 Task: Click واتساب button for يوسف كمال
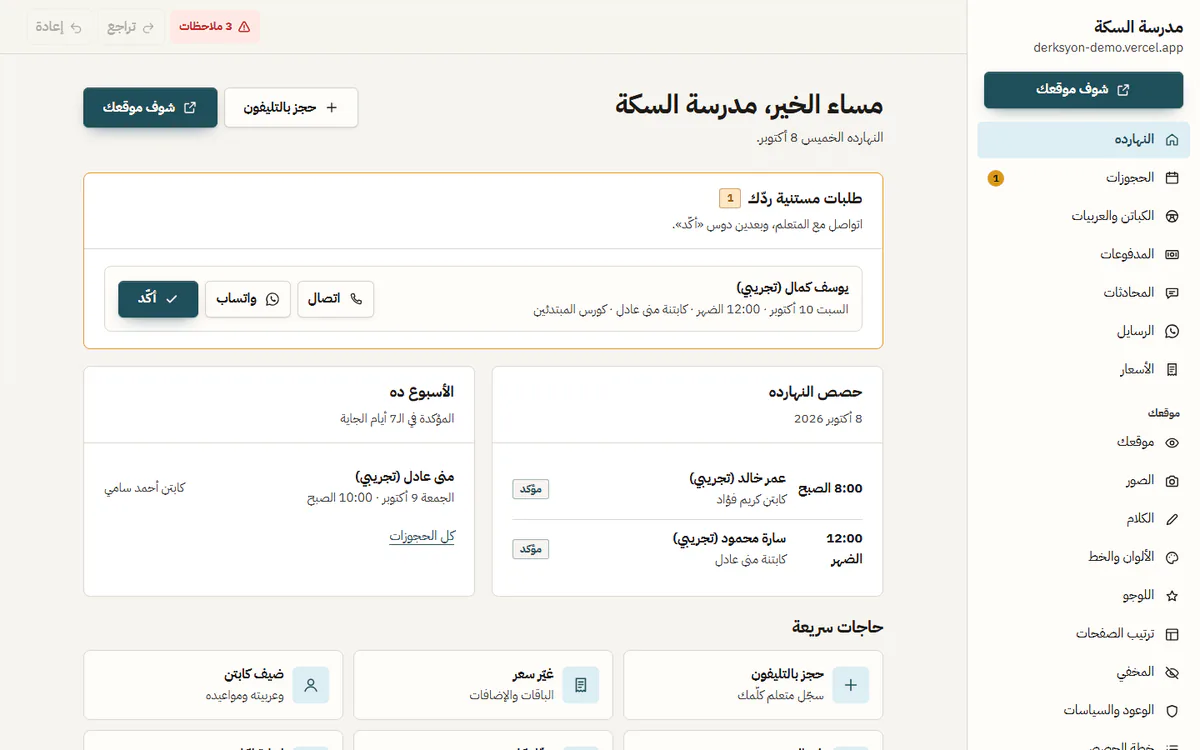[x=248, y=299]
